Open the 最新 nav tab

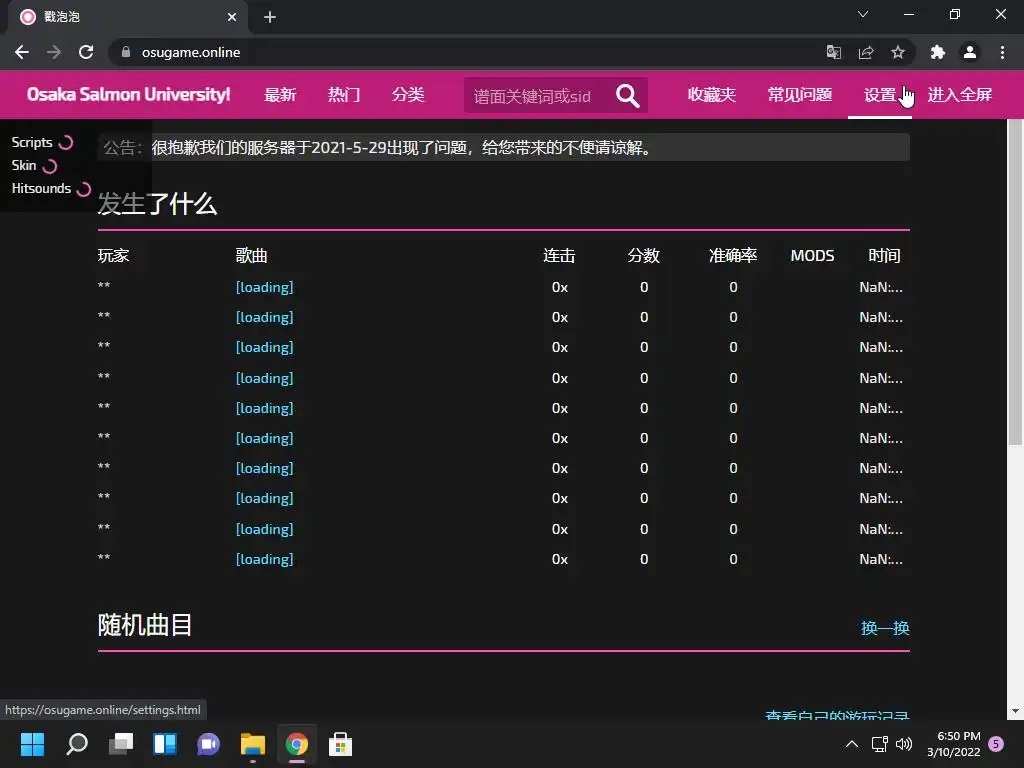pyautogui.click(x=280, y=95)
